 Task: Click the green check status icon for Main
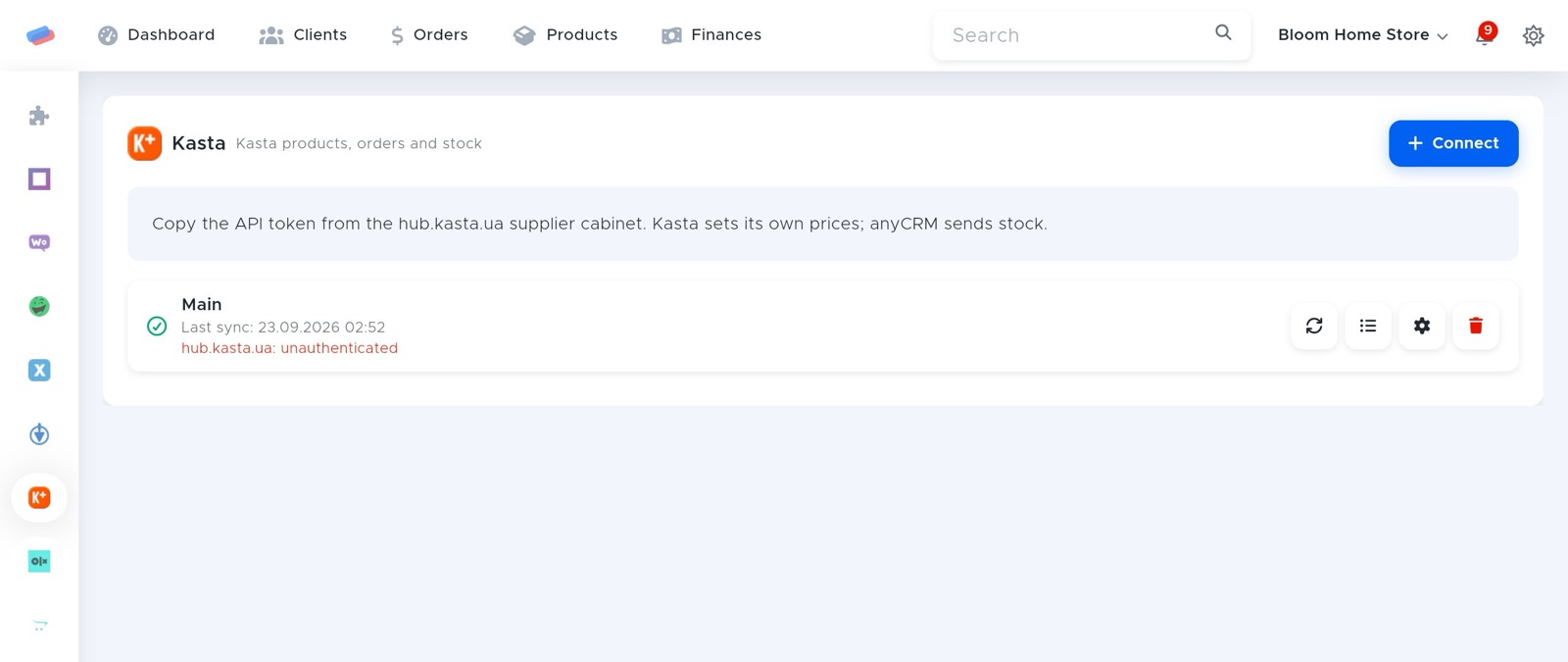[x=157, y=326]
